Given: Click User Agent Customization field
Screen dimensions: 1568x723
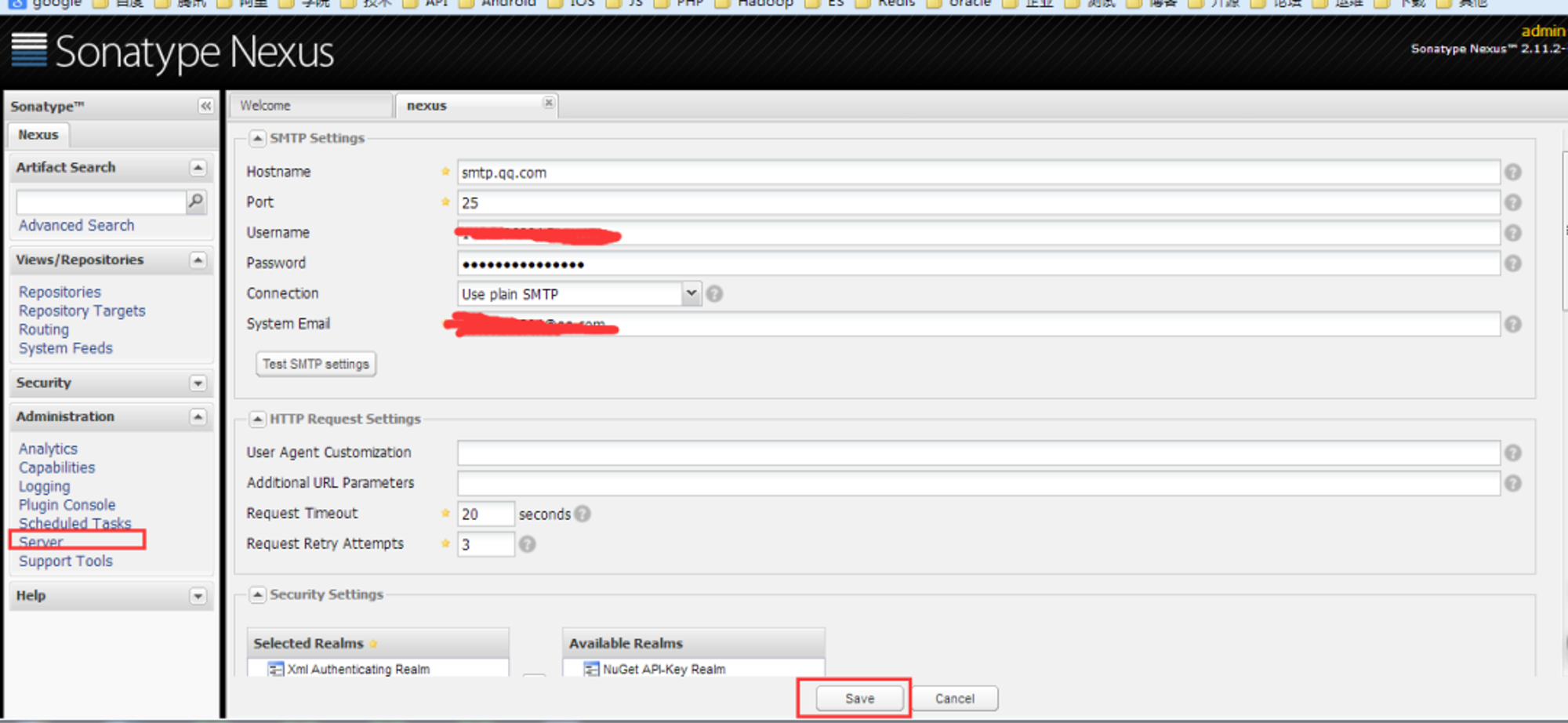Looking at the screenshot, I should click(978, 452).
